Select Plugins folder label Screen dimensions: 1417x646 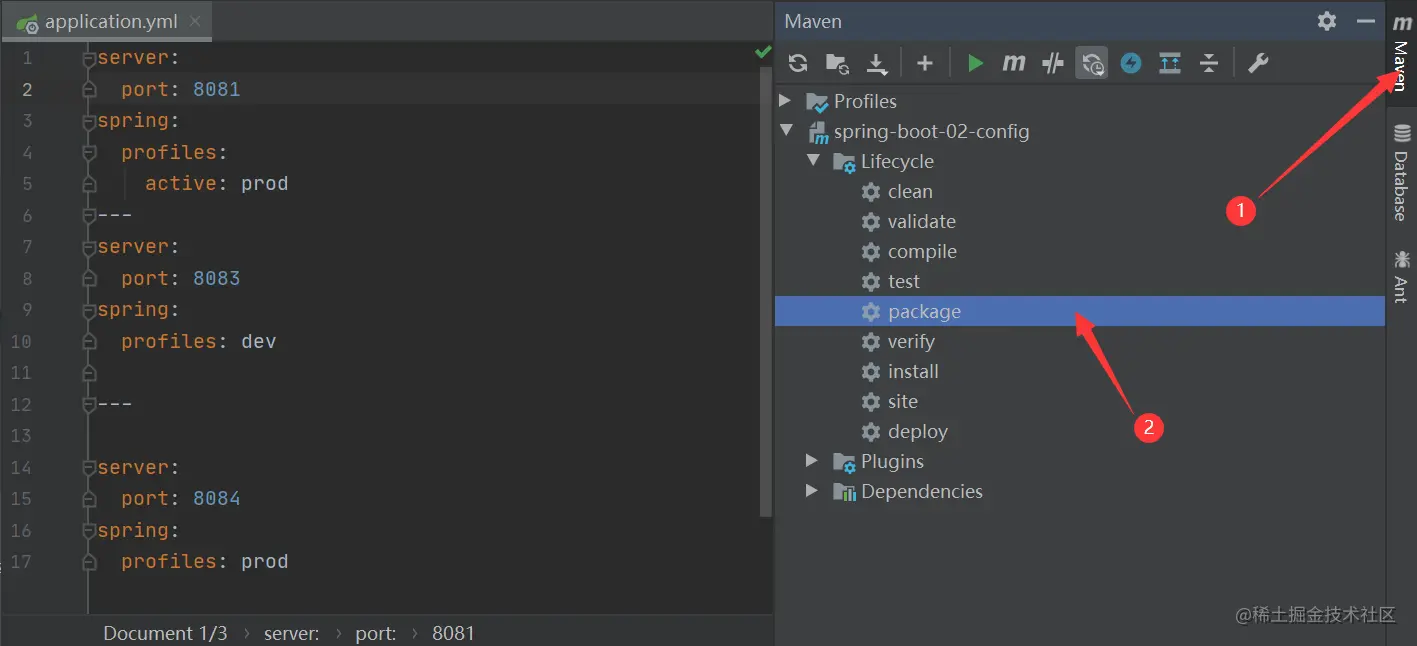892,461
